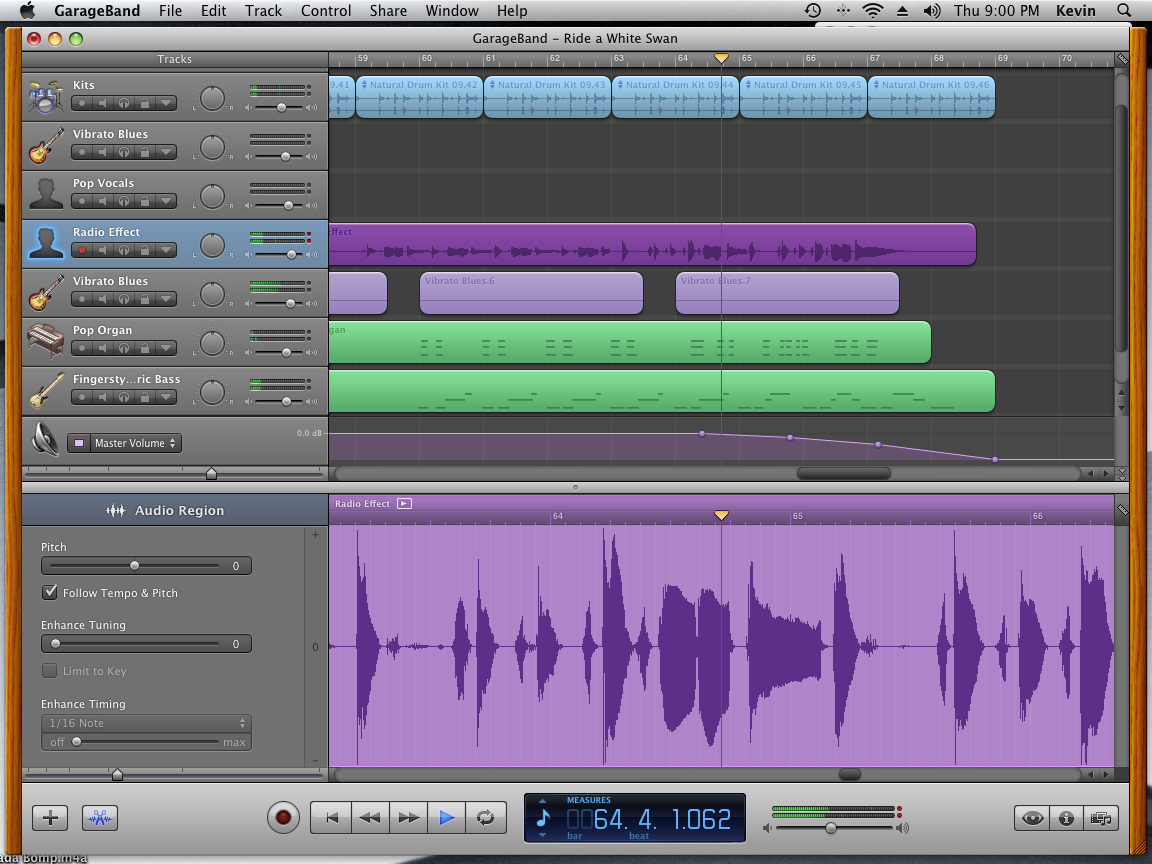The image size is (1152, 864).
Task: Click the Audio Region editor header
Action: [175, 510]
